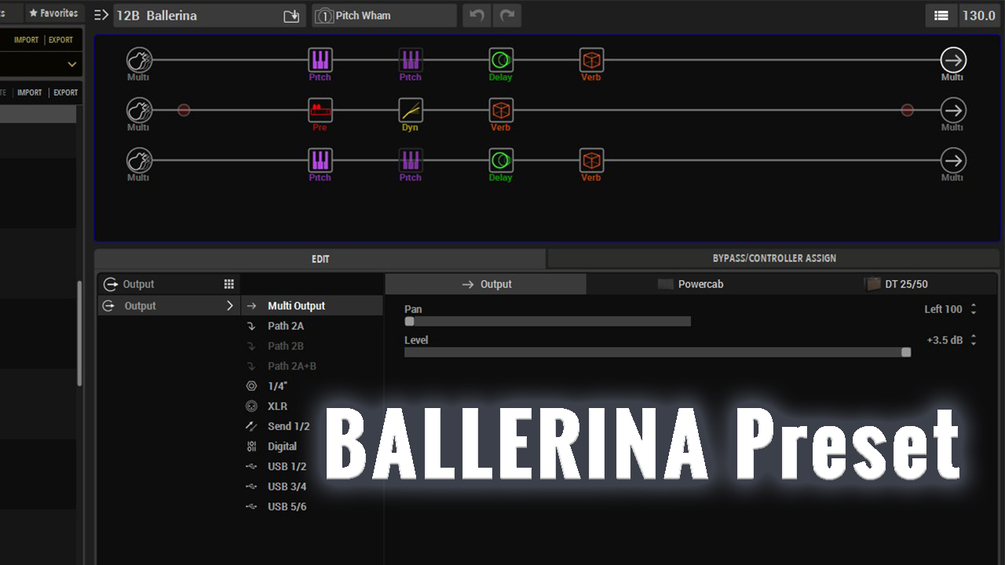1005x565 pixels.
Task: Open the snapshot Pitch Wham selector
Action: (384, 15)
